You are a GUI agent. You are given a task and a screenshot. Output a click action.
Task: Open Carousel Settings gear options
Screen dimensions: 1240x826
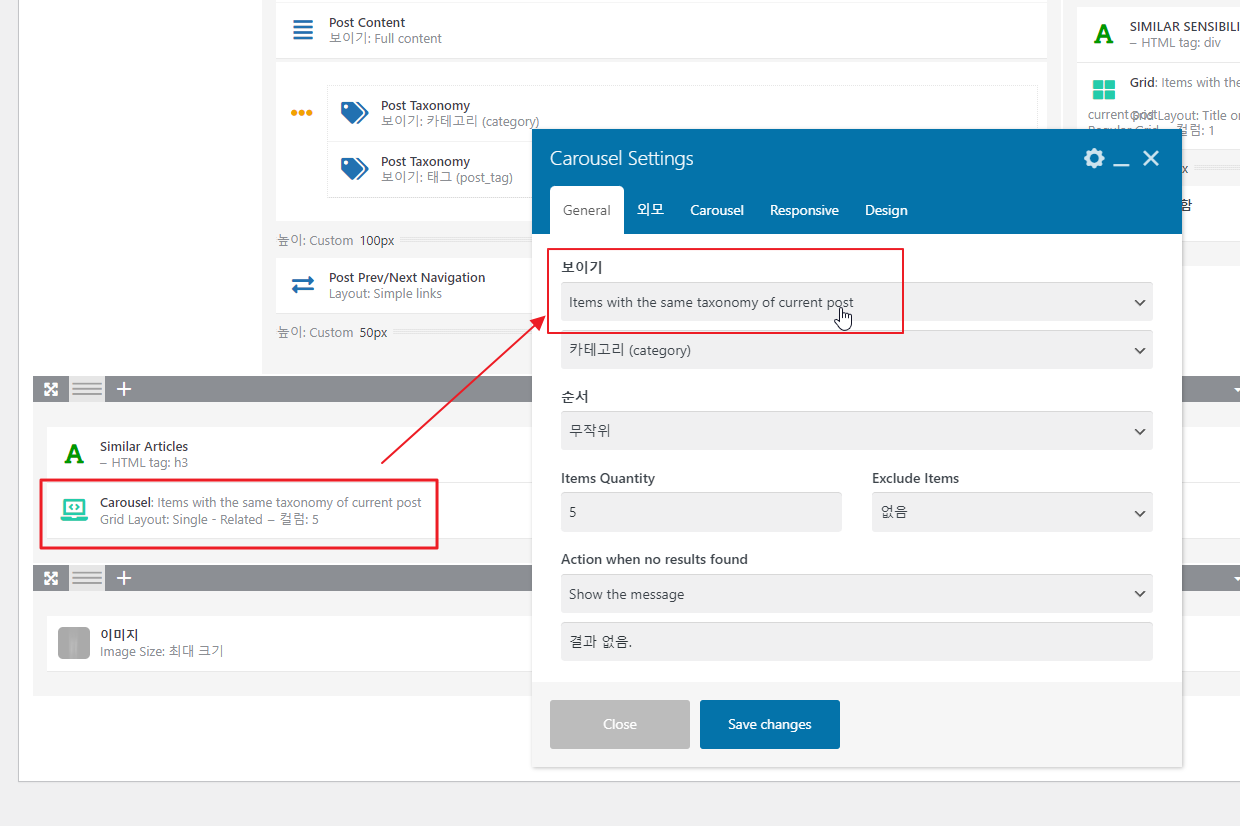coord(1094,158)
